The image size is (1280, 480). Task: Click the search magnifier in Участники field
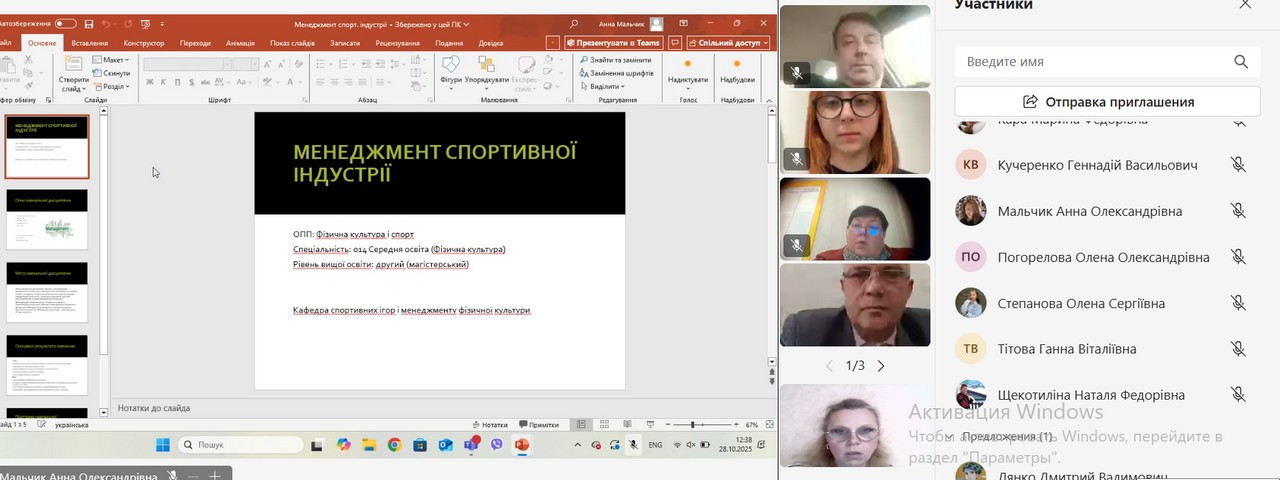(x=1241, y=62)
